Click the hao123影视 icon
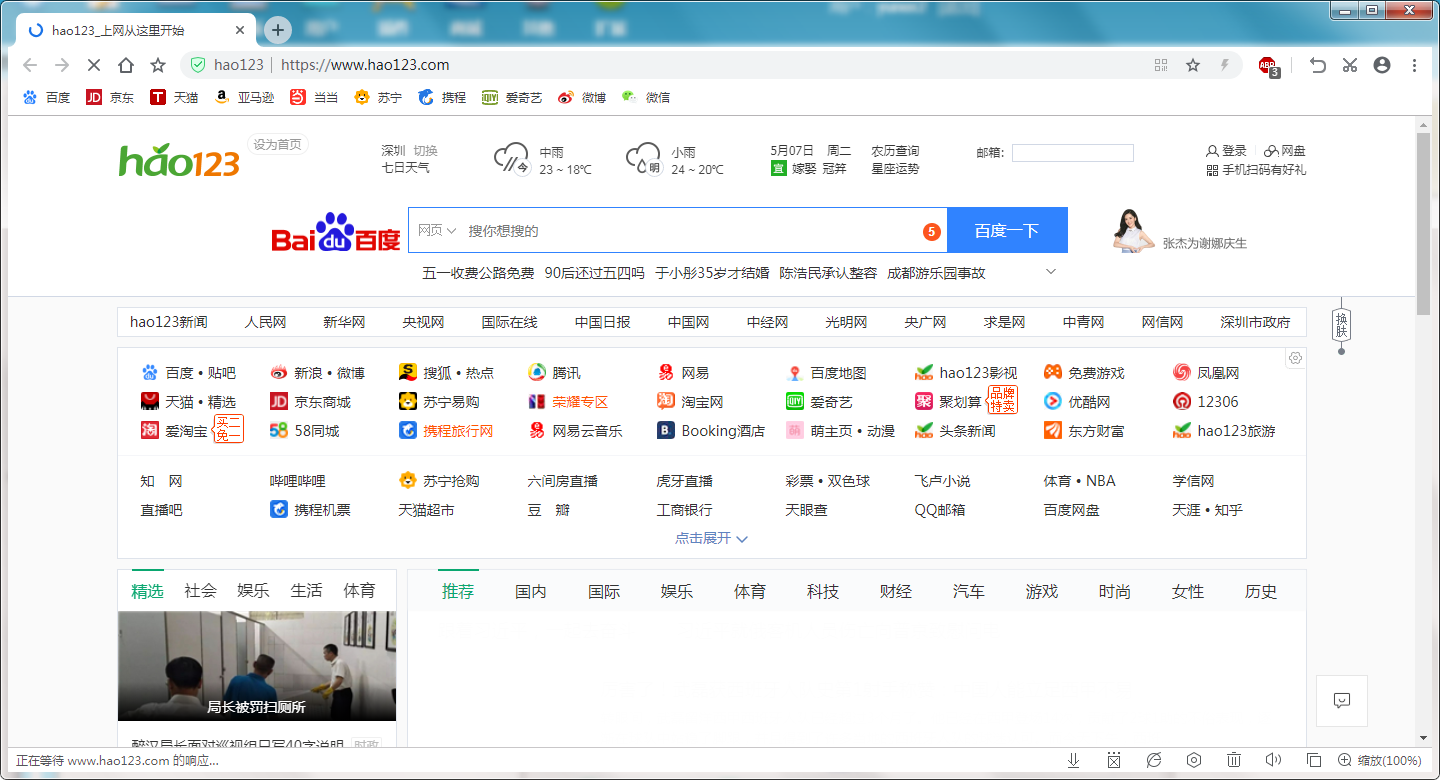1440x780 pixels. coord(923,372)
